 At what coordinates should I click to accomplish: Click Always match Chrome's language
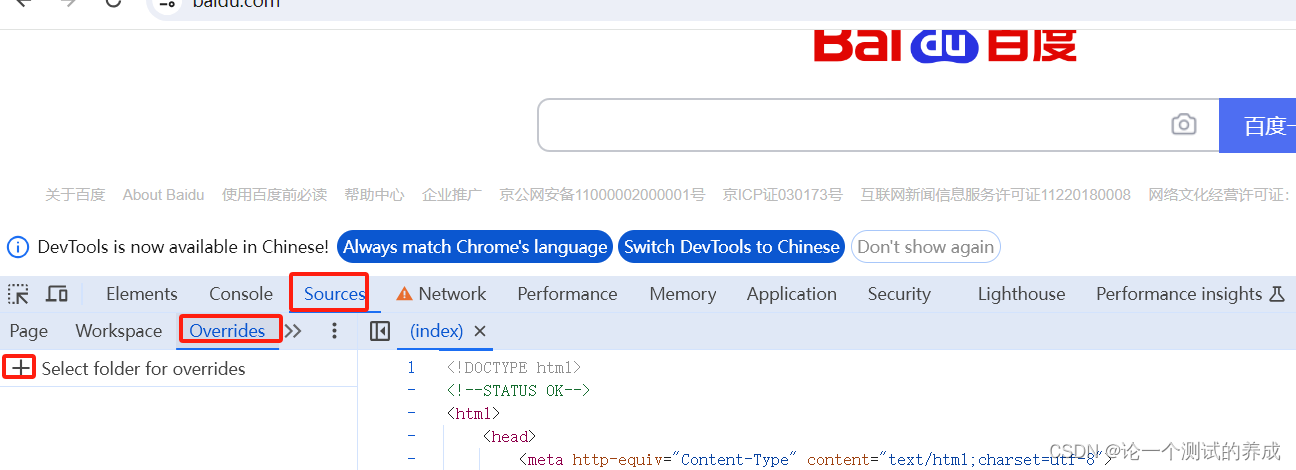pos(475,247)
